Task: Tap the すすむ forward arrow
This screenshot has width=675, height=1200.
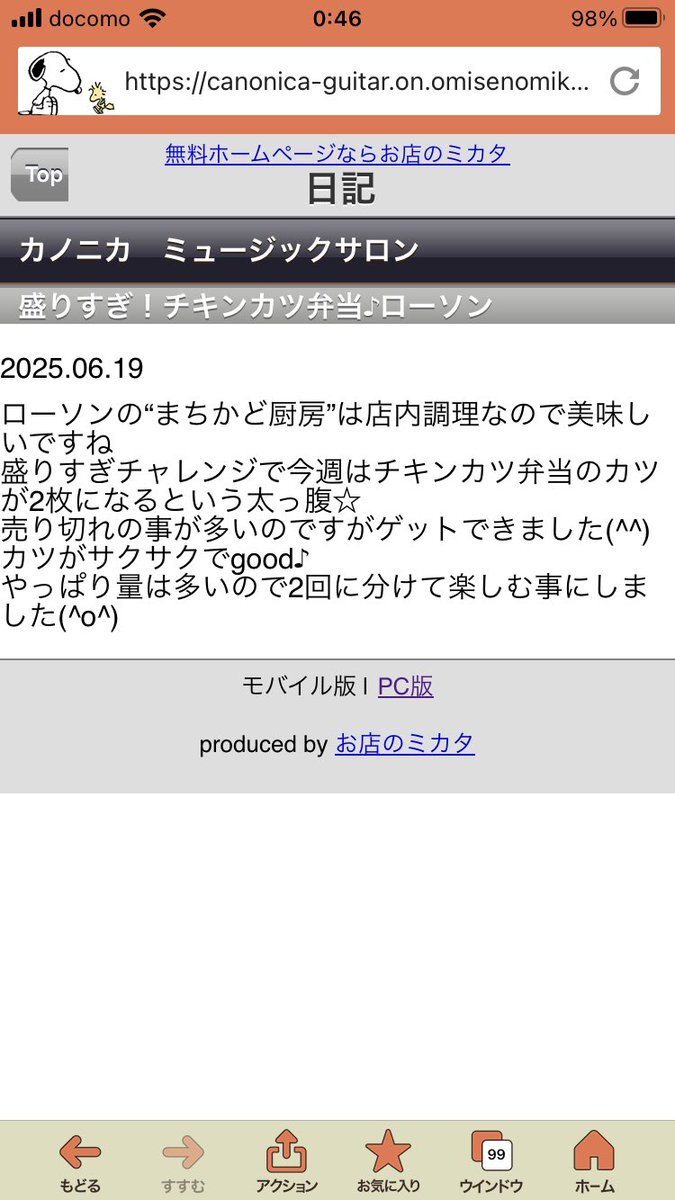Action: (183, 1162)
